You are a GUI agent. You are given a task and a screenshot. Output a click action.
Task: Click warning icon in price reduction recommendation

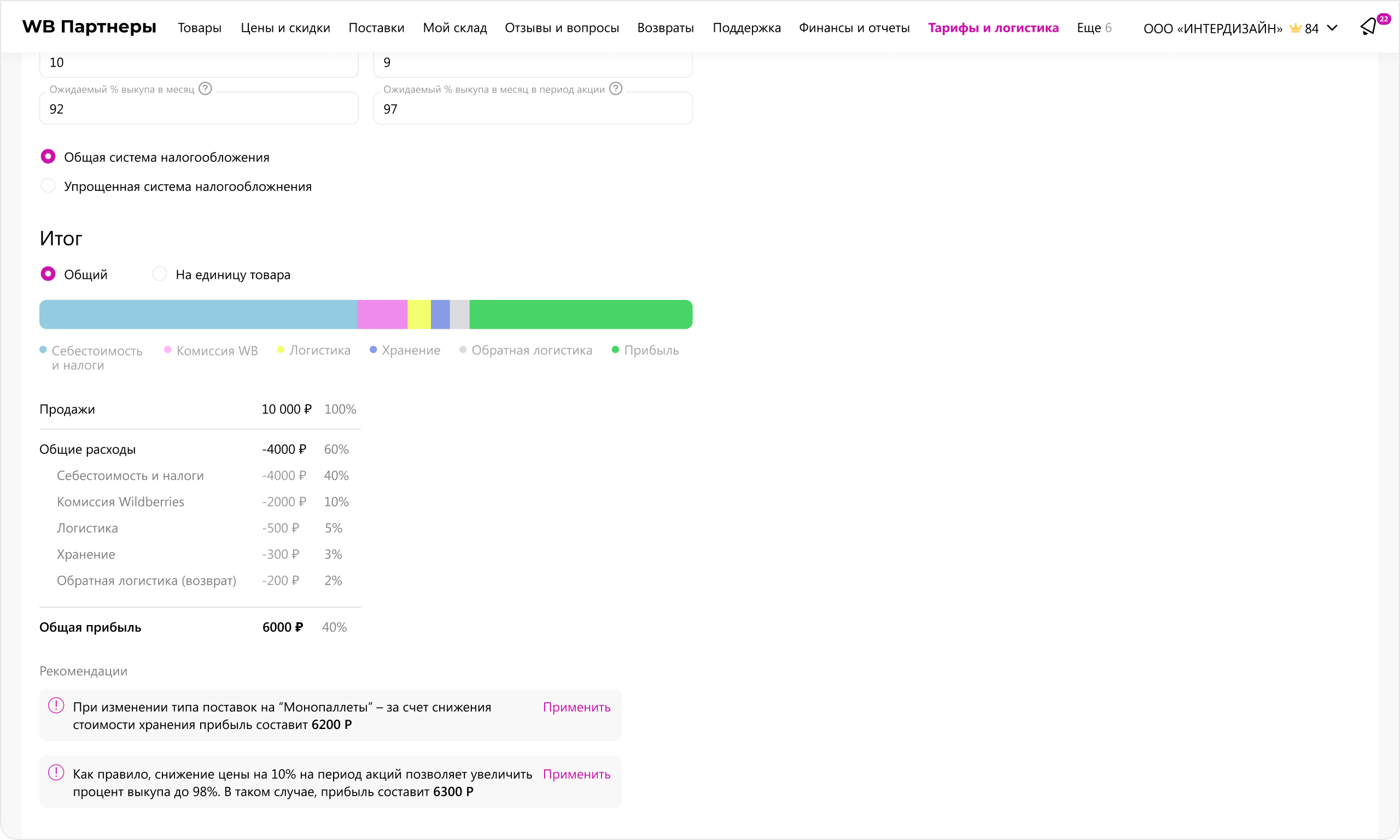pyautogui.click(x=56, y=773)
